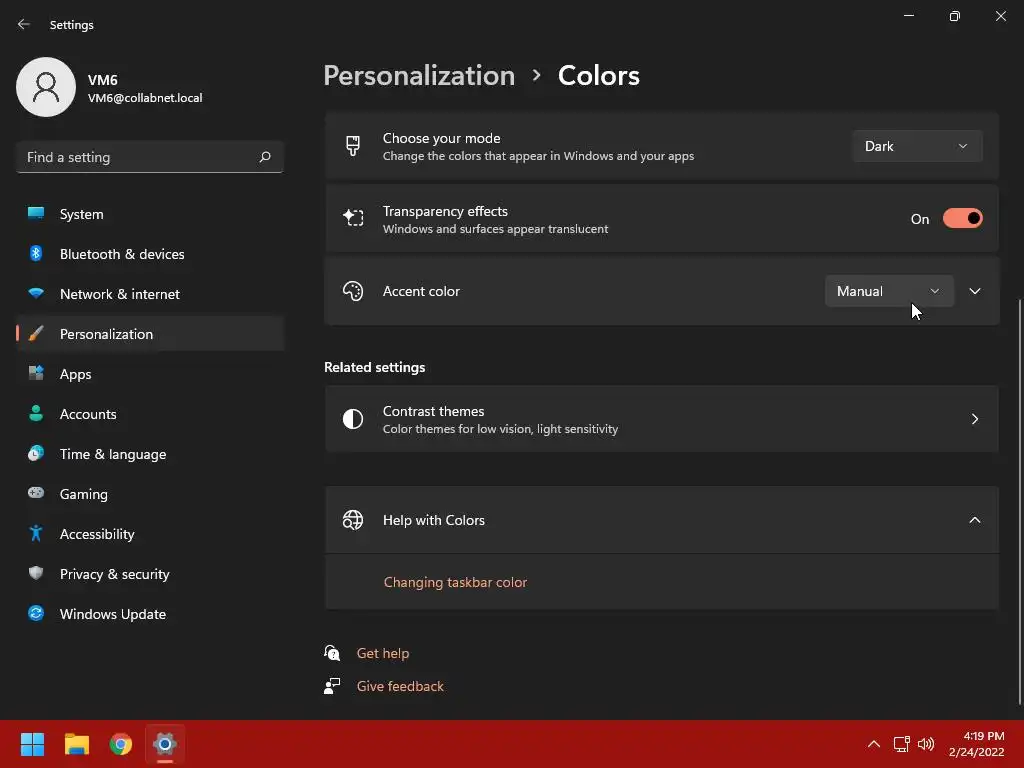Click the Find a setting search box
The image size is (1024, 768).
(x=140, y=157)
